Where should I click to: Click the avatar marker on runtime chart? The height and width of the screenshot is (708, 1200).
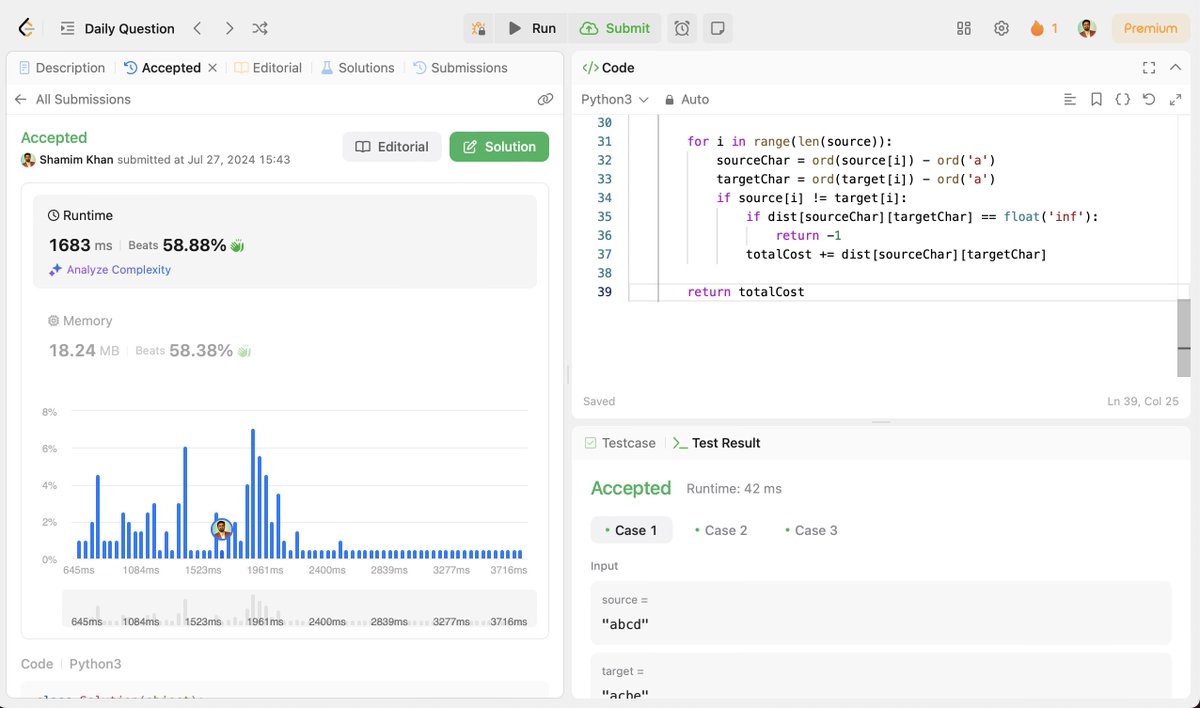tap(222, 528)
